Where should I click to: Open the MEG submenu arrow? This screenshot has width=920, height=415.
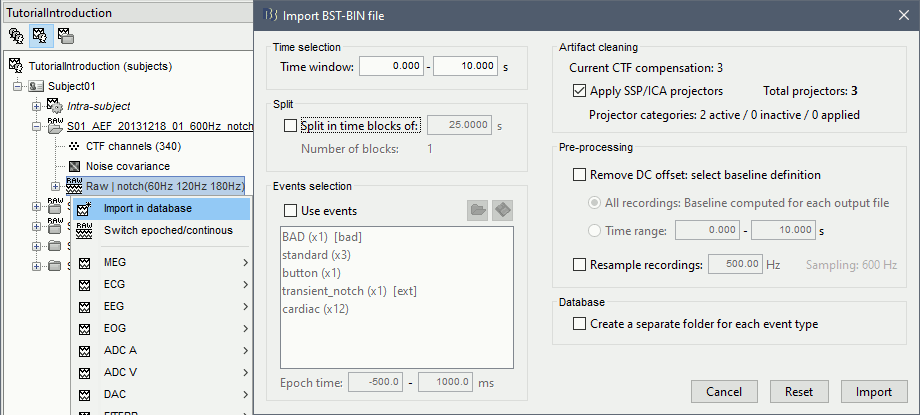245,263
